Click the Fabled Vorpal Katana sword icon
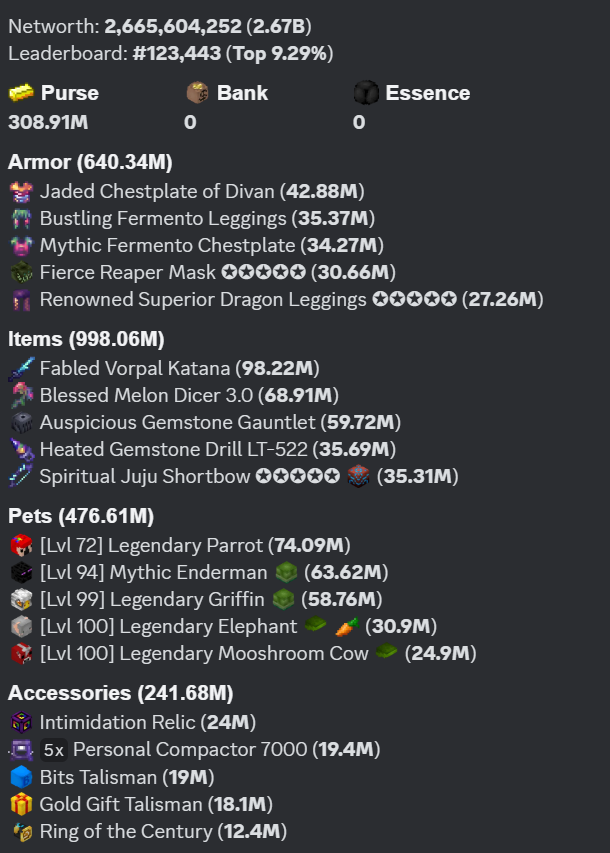Screen dimensions: 610x853 [22, 368]
